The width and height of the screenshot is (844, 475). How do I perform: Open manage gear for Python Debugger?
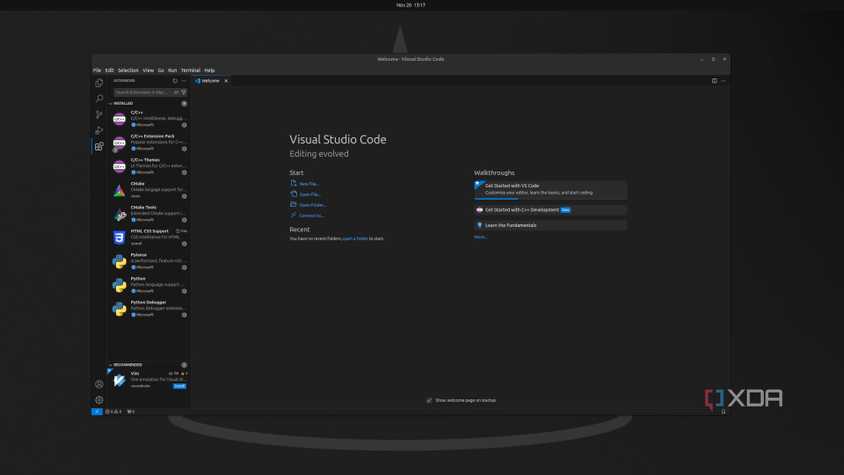click(184, 315)
